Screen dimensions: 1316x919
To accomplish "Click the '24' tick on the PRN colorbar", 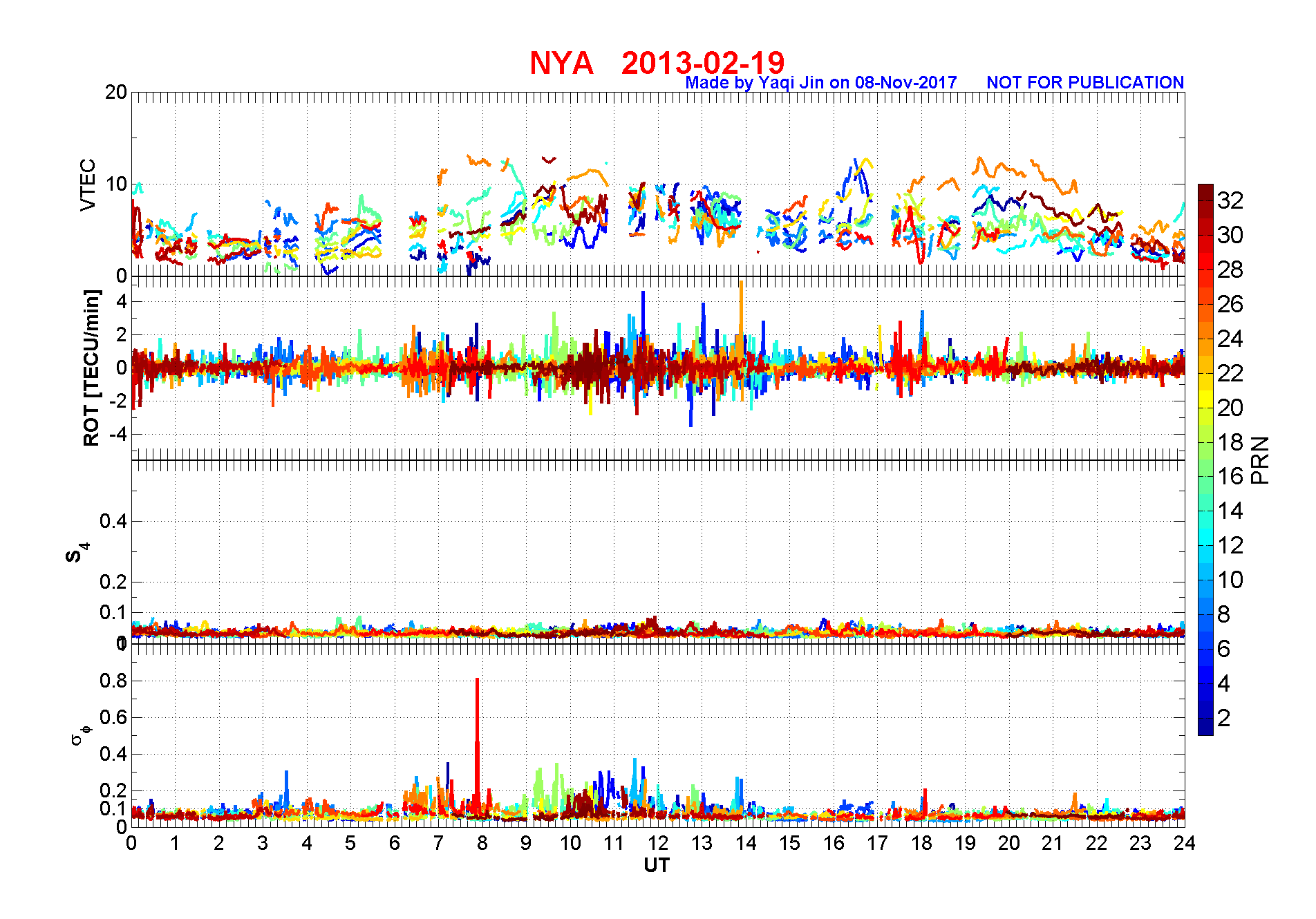I will [x=1230, y=339].
